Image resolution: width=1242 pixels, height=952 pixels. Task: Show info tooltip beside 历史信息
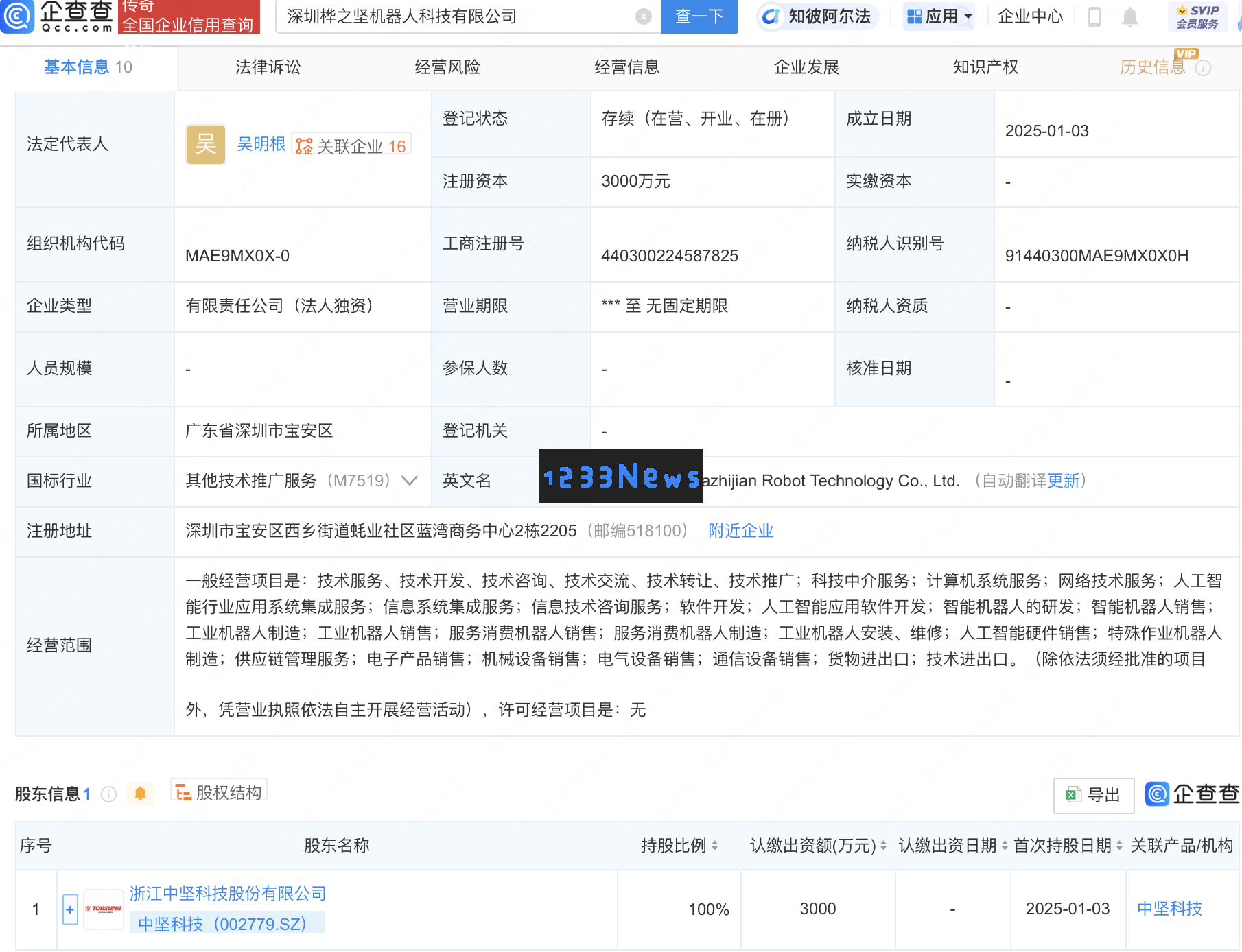pos(1204,68)
